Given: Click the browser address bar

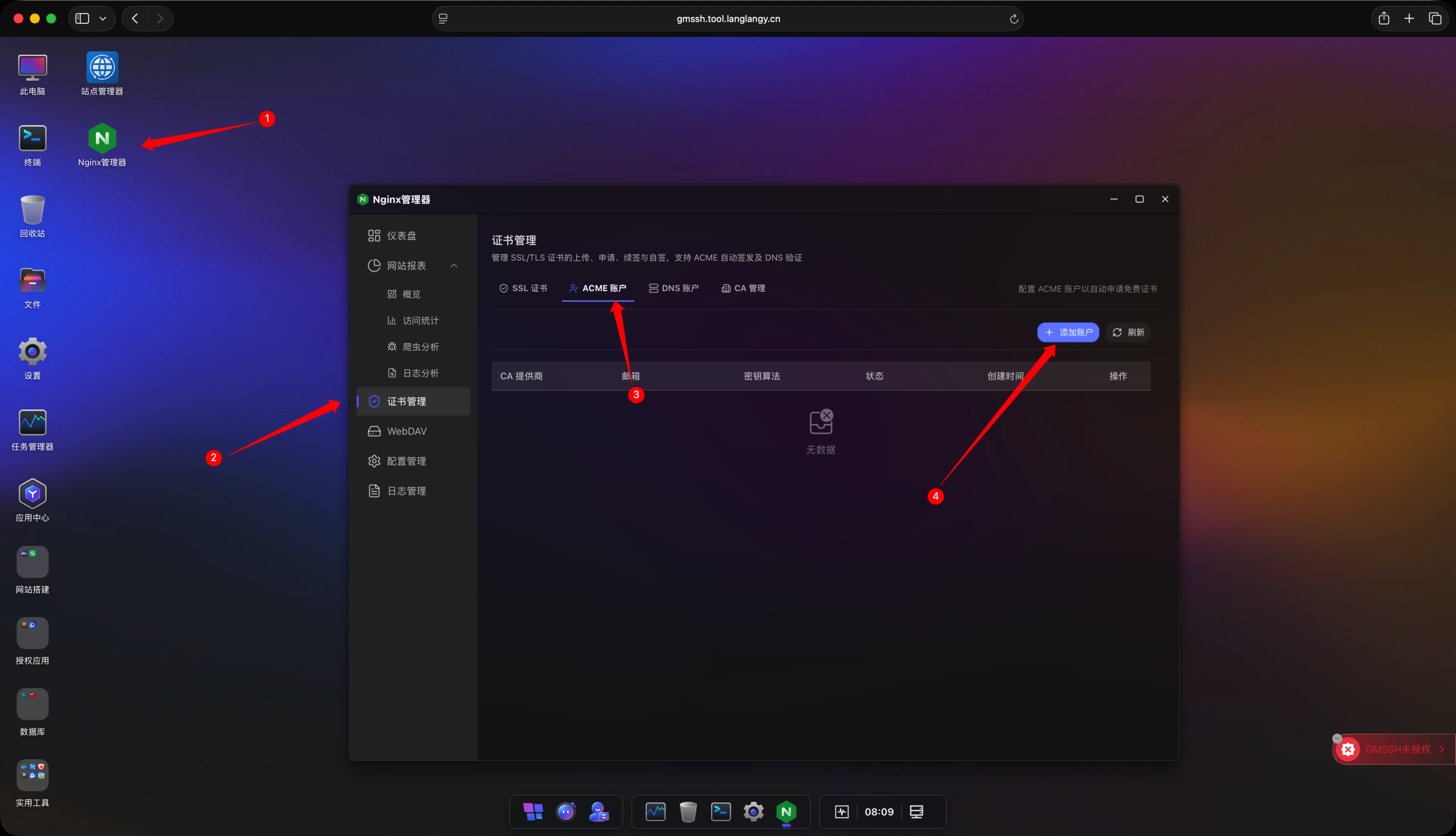Looking at the screenshot, I should [727, 18].
